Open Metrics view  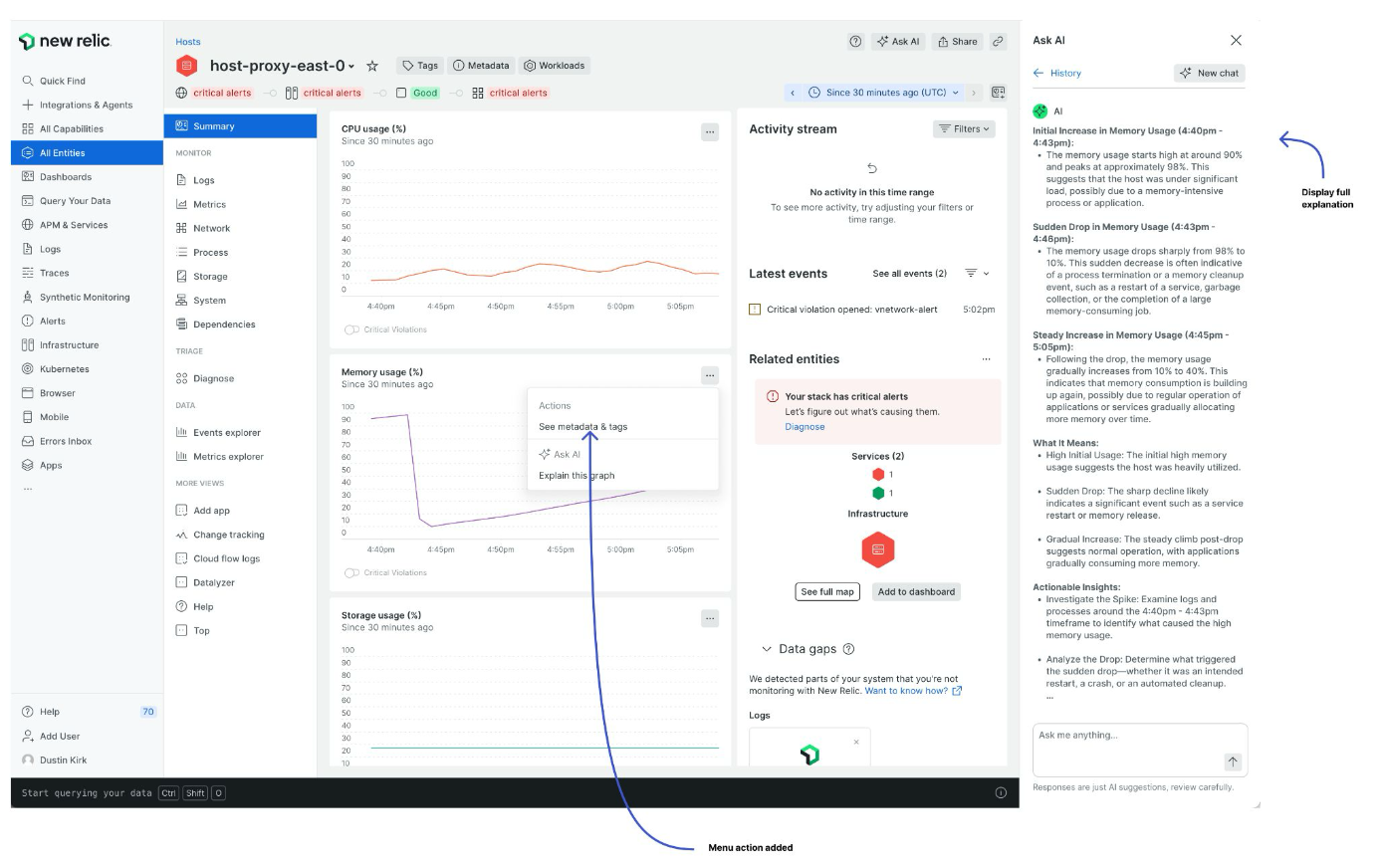click(x=201, y=204)
